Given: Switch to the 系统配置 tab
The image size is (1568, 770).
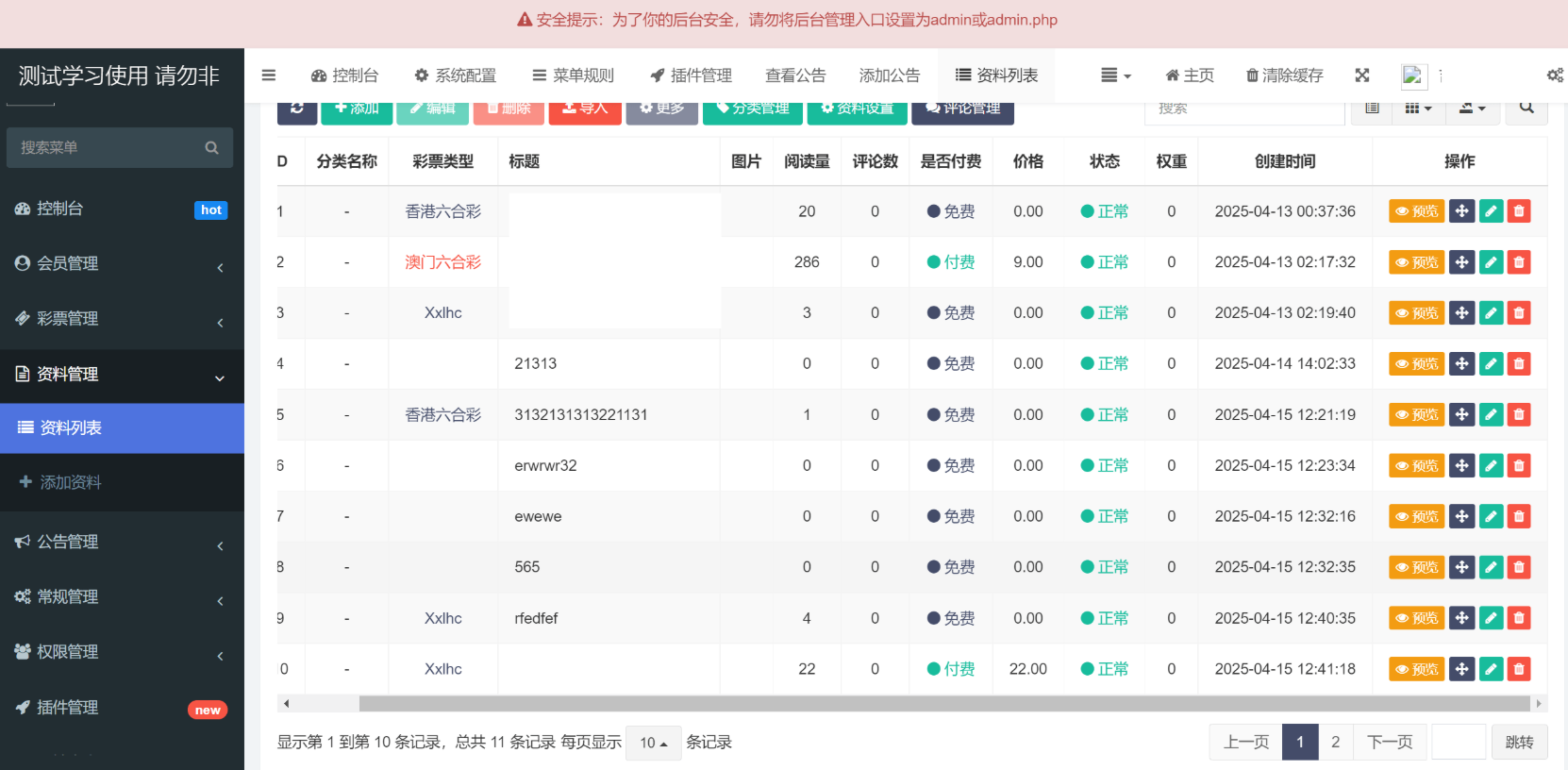Looking at the screenshot, I should pos(455,75).
